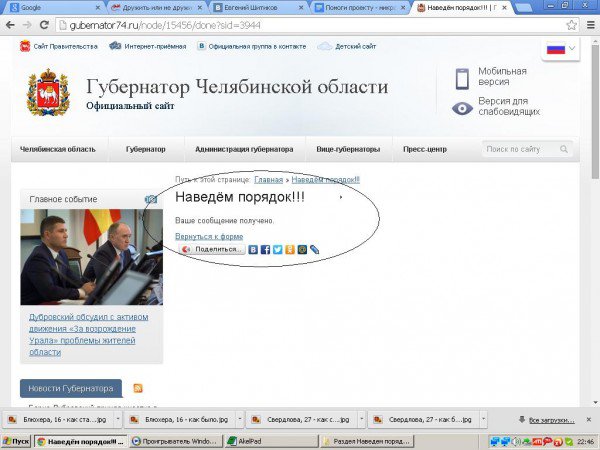Click the system tray clock

(x=585, y=442)
